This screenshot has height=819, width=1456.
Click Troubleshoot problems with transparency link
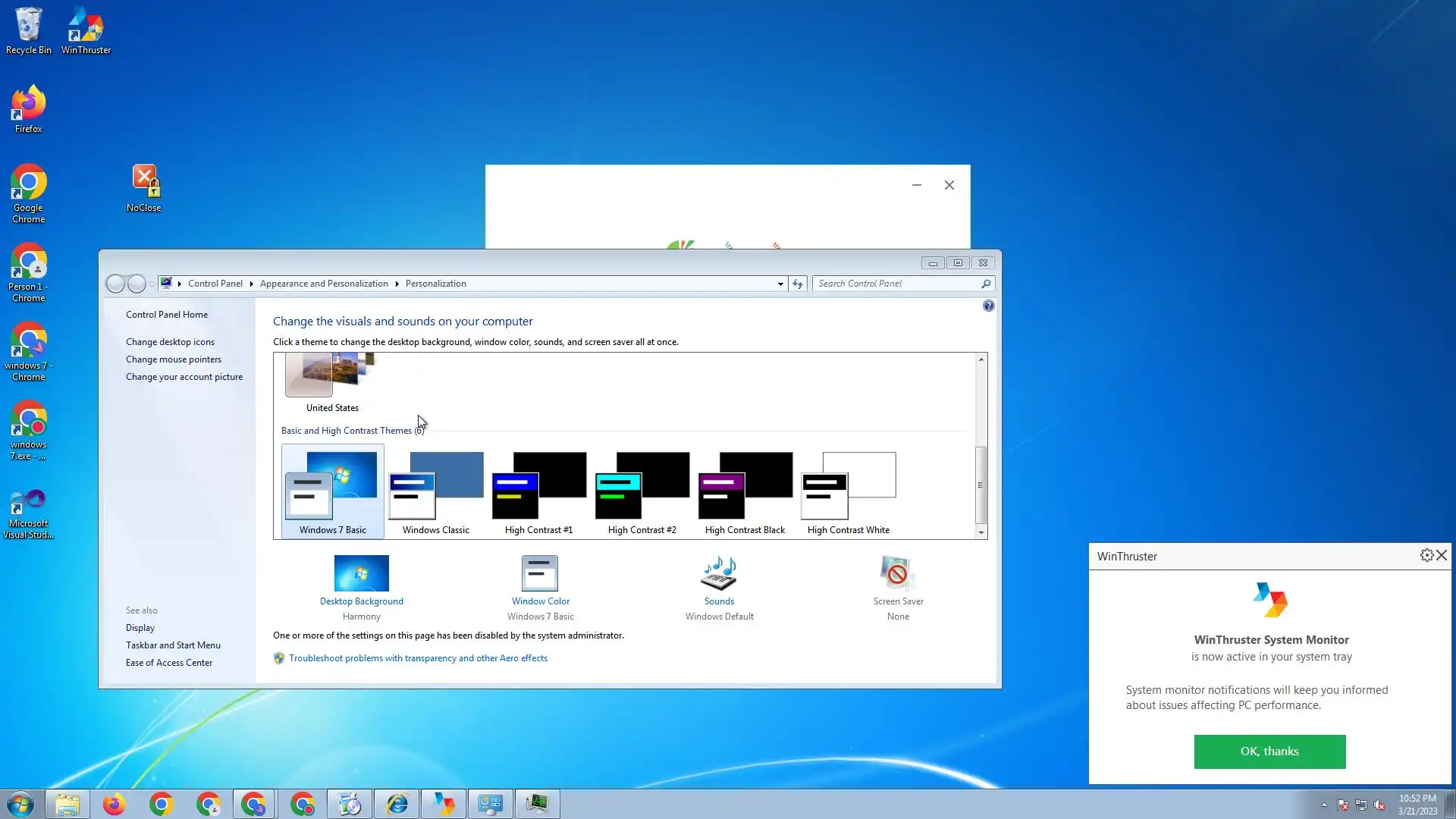pos(418,658)
